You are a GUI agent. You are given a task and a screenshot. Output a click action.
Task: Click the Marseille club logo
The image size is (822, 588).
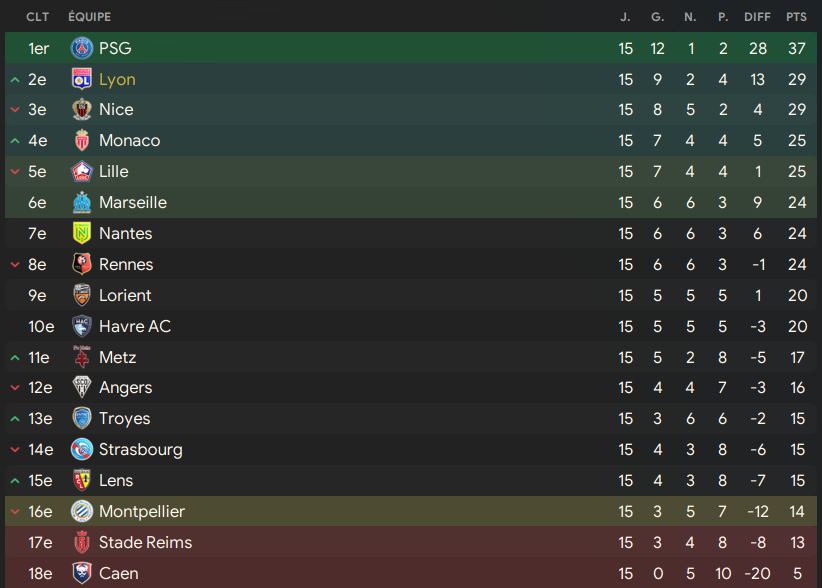click(x=82, y=203)
